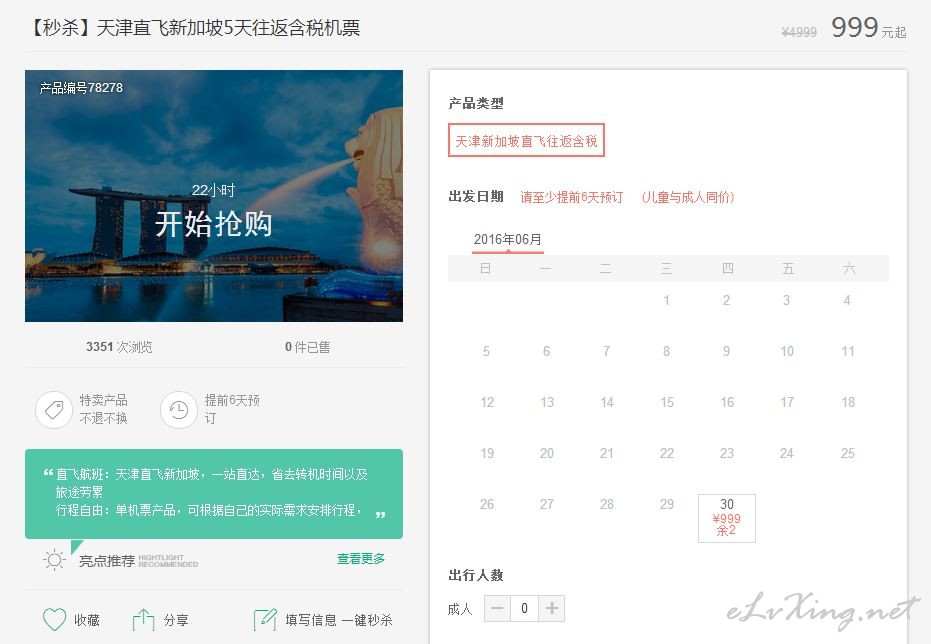The image size is (931, 644).
Task: Click the 出行人数 heading
Action: click(x=476, y=575)
